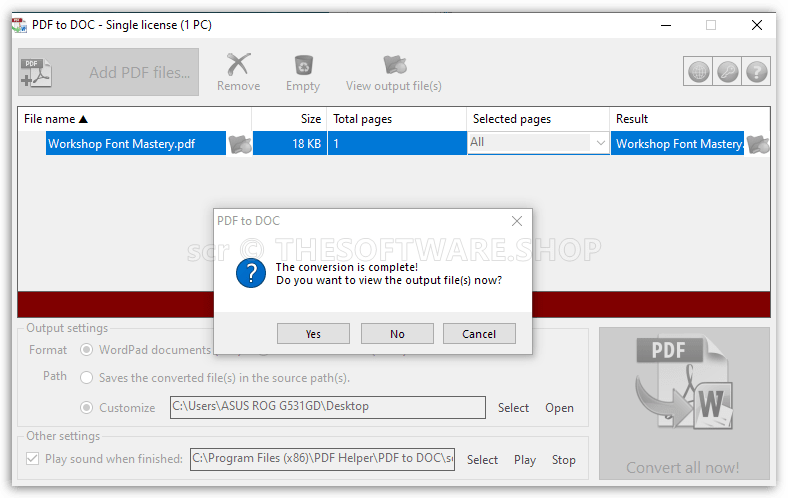Click the Selected pages column header
Image resolution: width=788 pixels, height=498 pixels.
point(538,119)
